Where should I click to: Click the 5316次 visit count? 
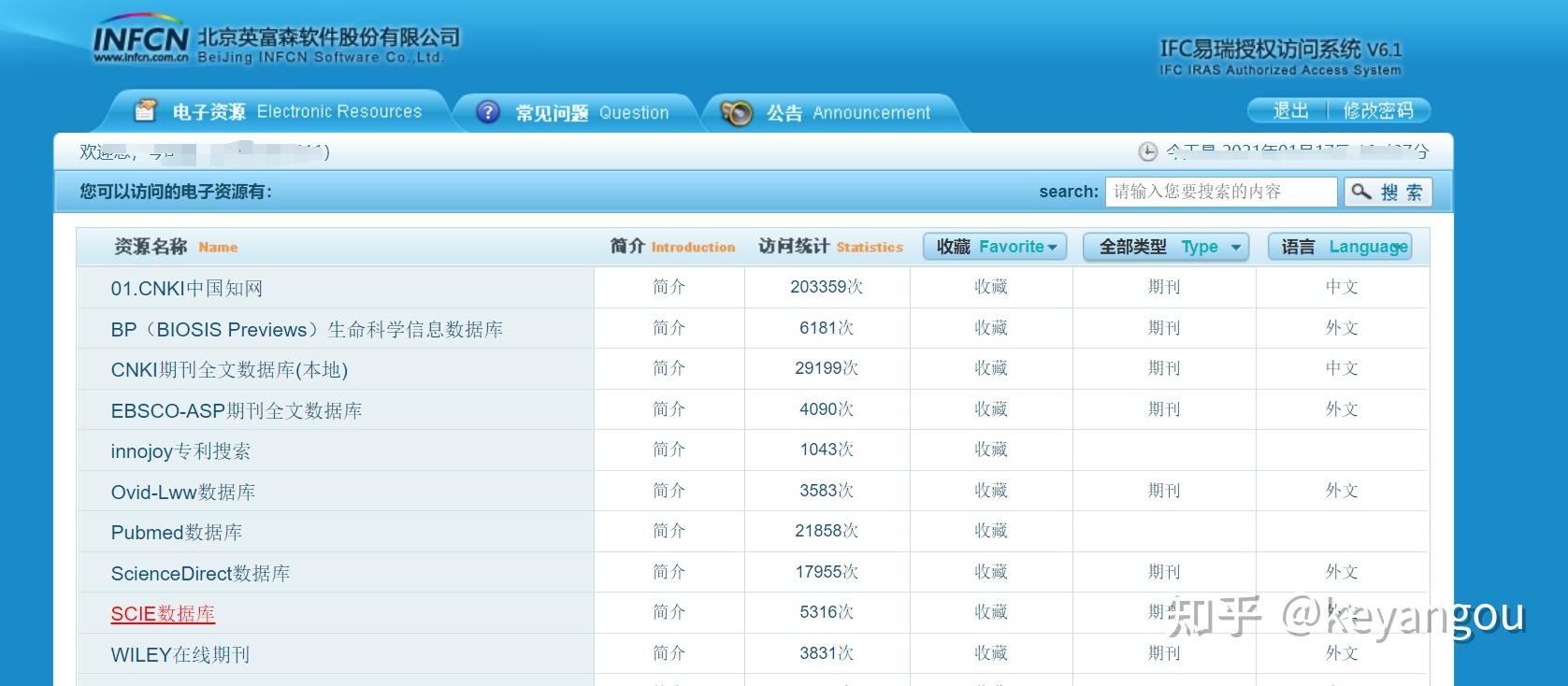[x=827, y=612]
